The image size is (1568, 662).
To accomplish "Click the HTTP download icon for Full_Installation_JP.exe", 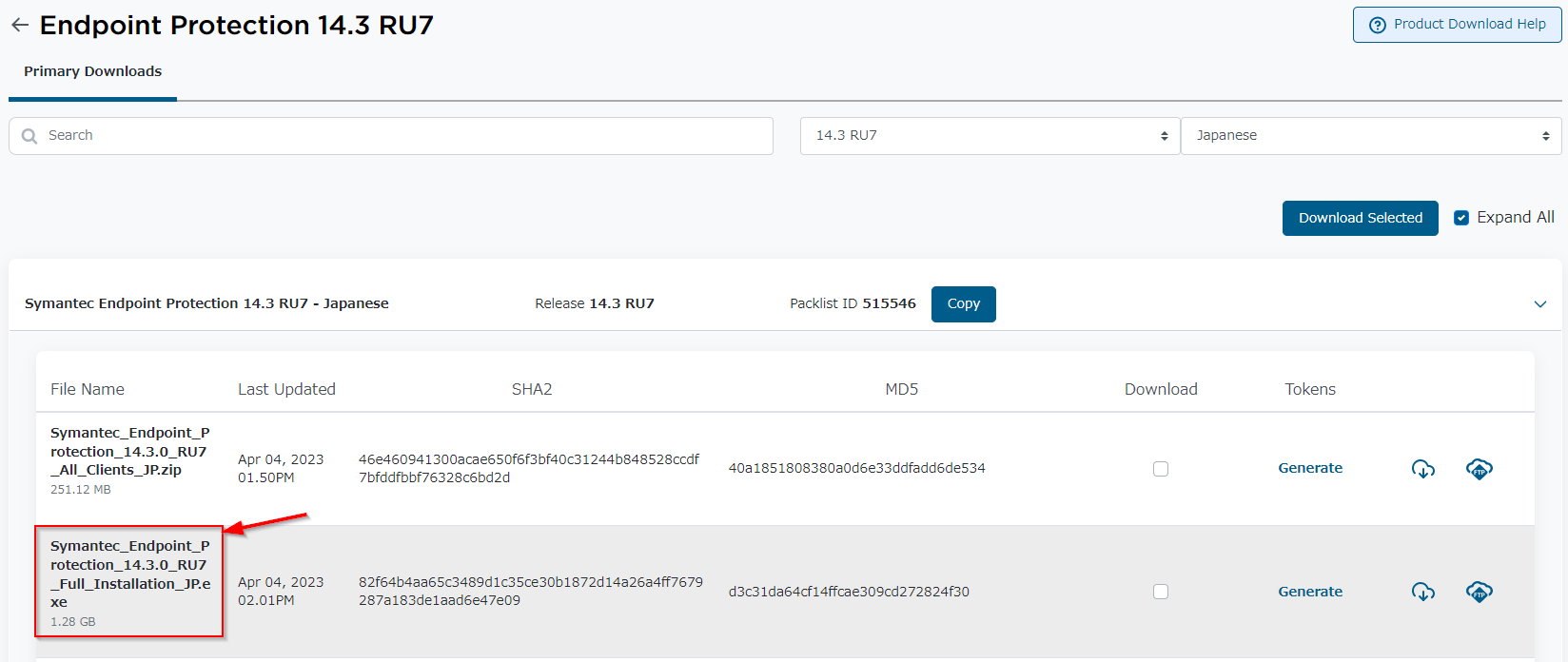I will [x=1422, y=592].
